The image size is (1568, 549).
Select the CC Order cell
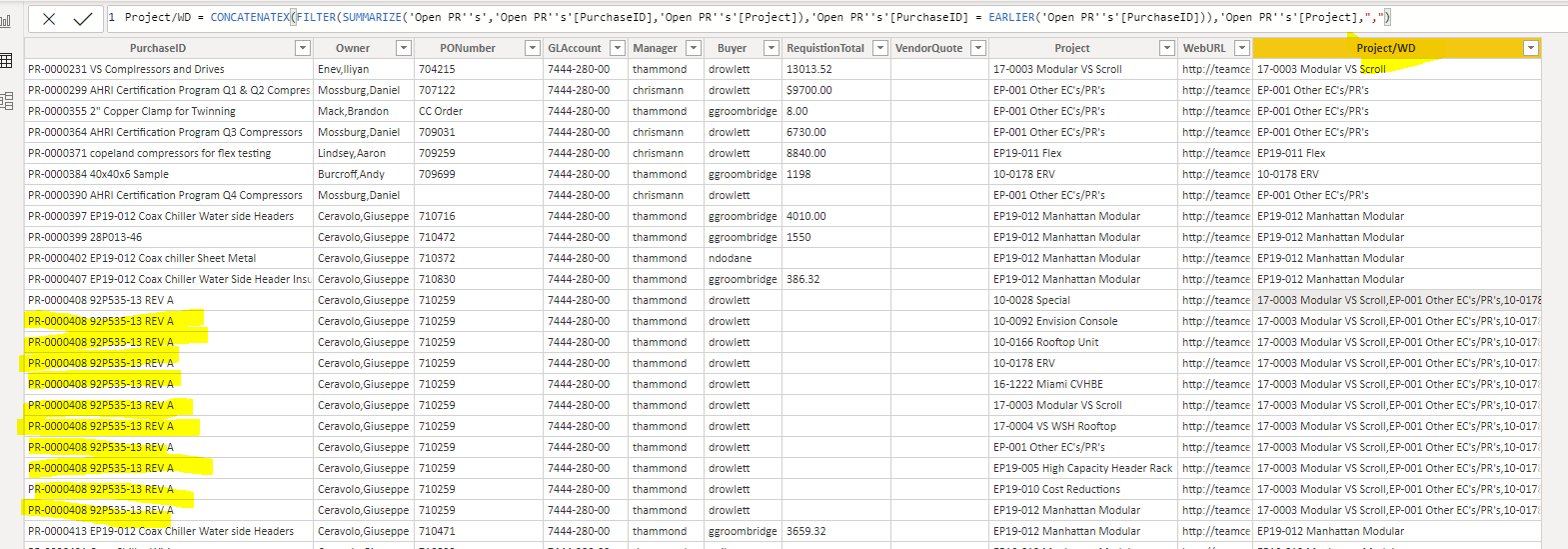click(x=478, y=111)
